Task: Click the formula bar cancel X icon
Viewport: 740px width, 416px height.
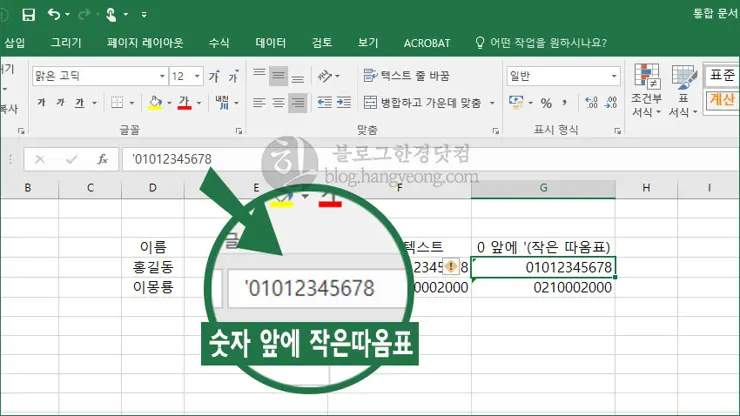Action: coord(40,160)
